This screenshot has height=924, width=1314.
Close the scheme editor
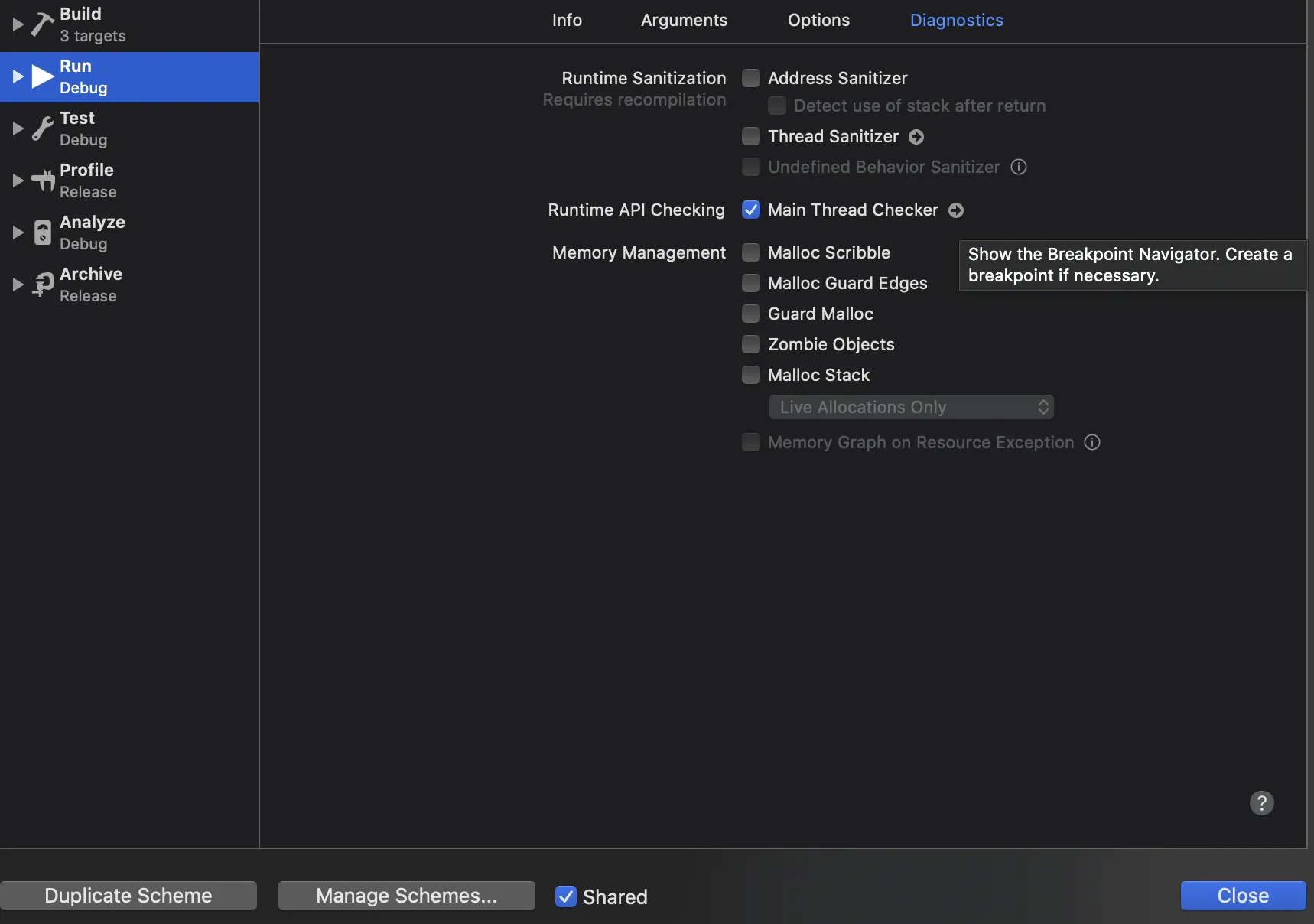1244,896
